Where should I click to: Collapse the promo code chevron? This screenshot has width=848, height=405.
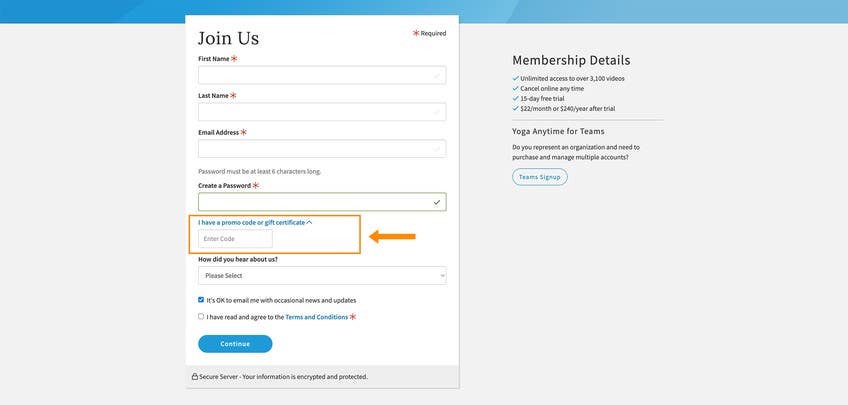click(x=309, y=222)
